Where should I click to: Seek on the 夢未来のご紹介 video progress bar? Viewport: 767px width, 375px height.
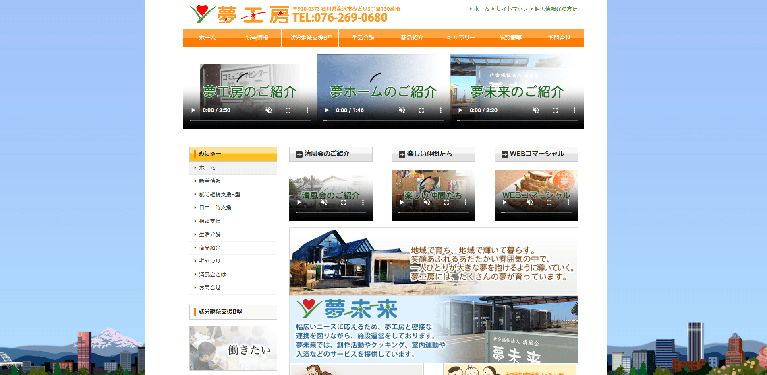pyautogui.click(x=517, y=120)
